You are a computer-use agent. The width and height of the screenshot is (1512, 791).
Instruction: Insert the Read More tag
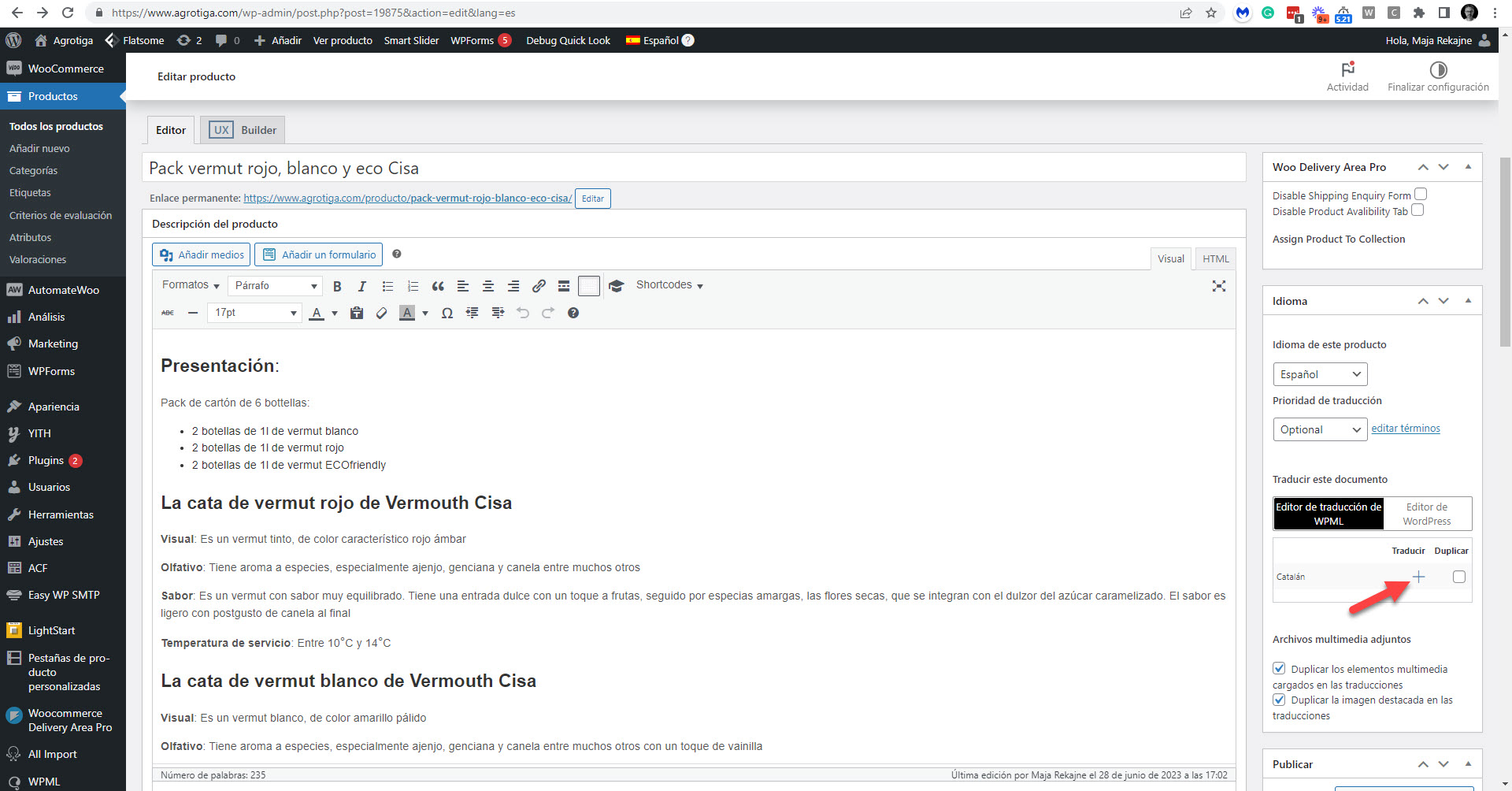click(x=564, y=286)
